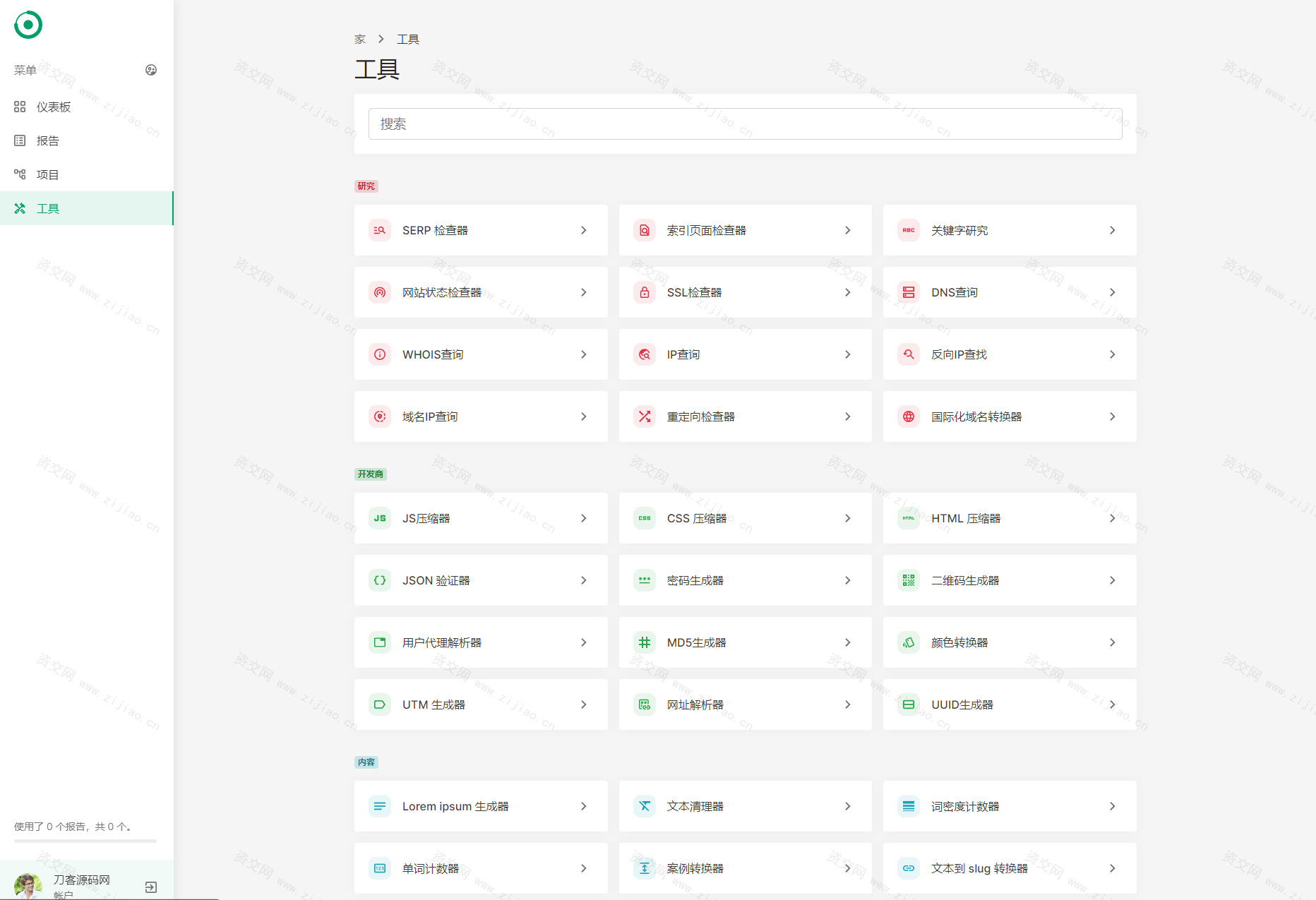This screenshot has height=900, width=1316.
Task: Click the 索引页面检查器 icon
Action: (x=645, y=230)
